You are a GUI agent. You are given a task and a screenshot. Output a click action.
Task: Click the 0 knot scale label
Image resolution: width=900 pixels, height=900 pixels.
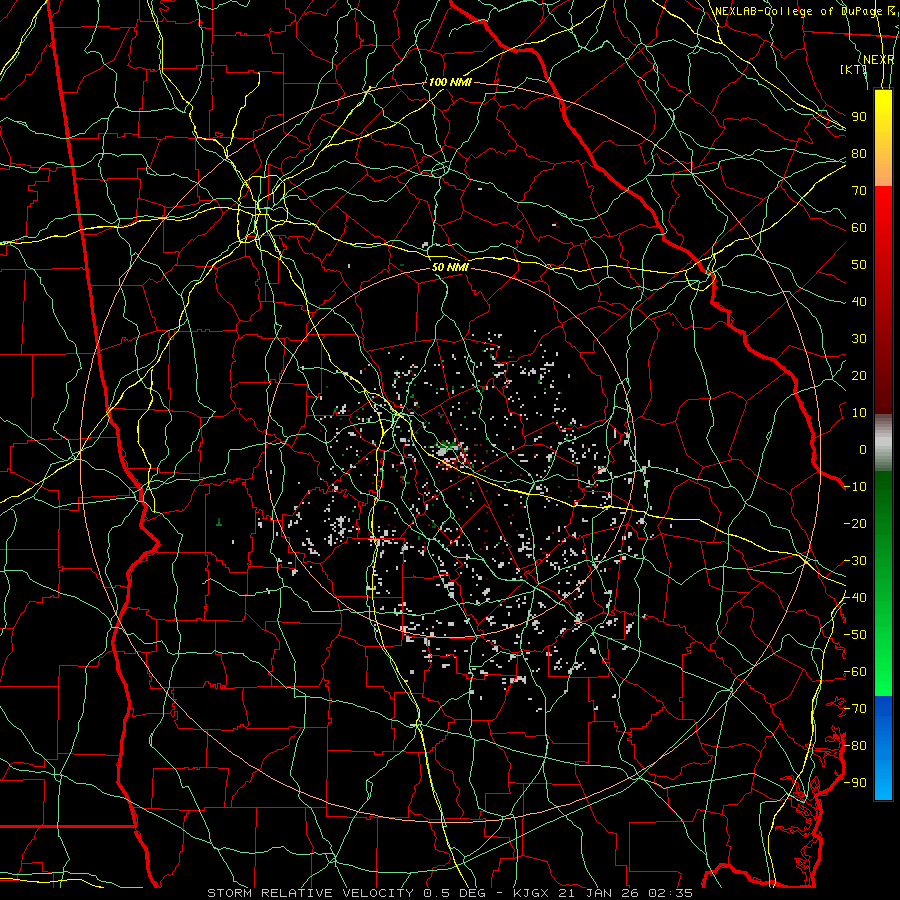(863, 449)
